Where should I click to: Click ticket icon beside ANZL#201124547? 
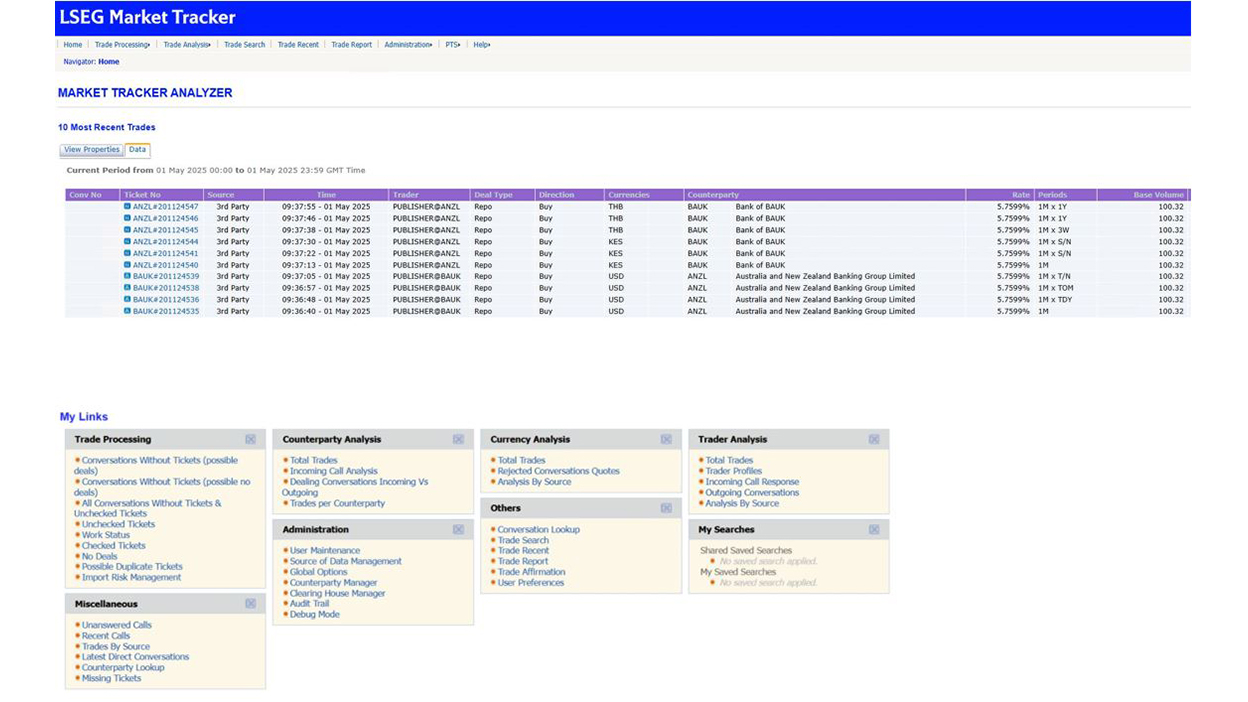coord(128,206)
